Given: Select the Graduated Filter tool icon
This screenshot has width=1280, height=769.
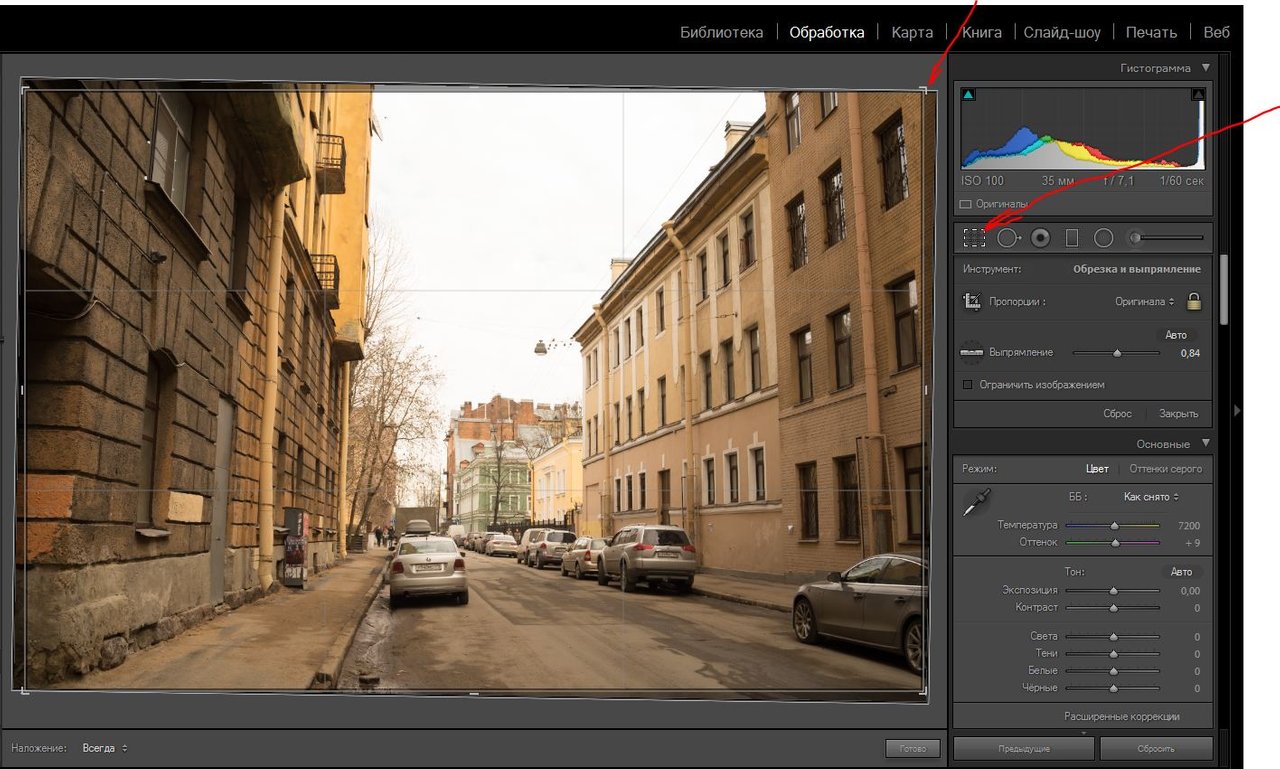Looking at the screenshot, I should (x=1072, y=238).
